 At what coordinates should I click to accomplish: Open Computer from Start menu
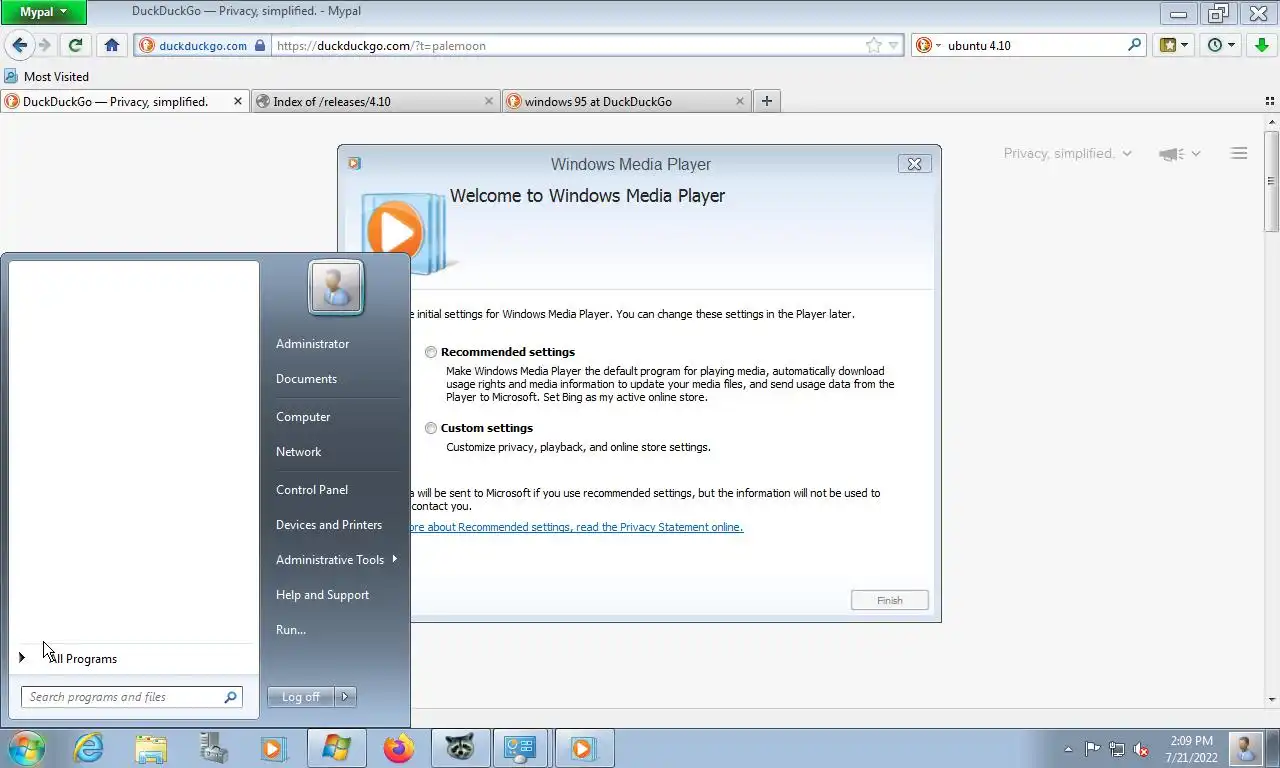303,417
